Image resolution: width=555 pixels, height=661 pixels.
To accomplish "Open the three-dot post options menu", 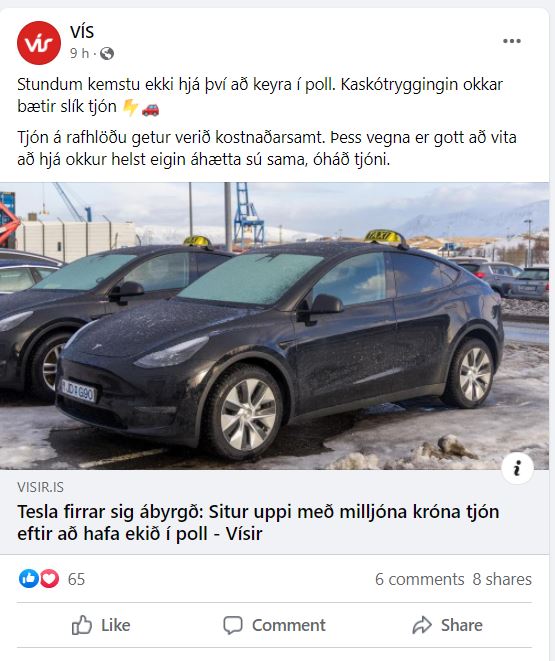I will [x=512, y=41].
